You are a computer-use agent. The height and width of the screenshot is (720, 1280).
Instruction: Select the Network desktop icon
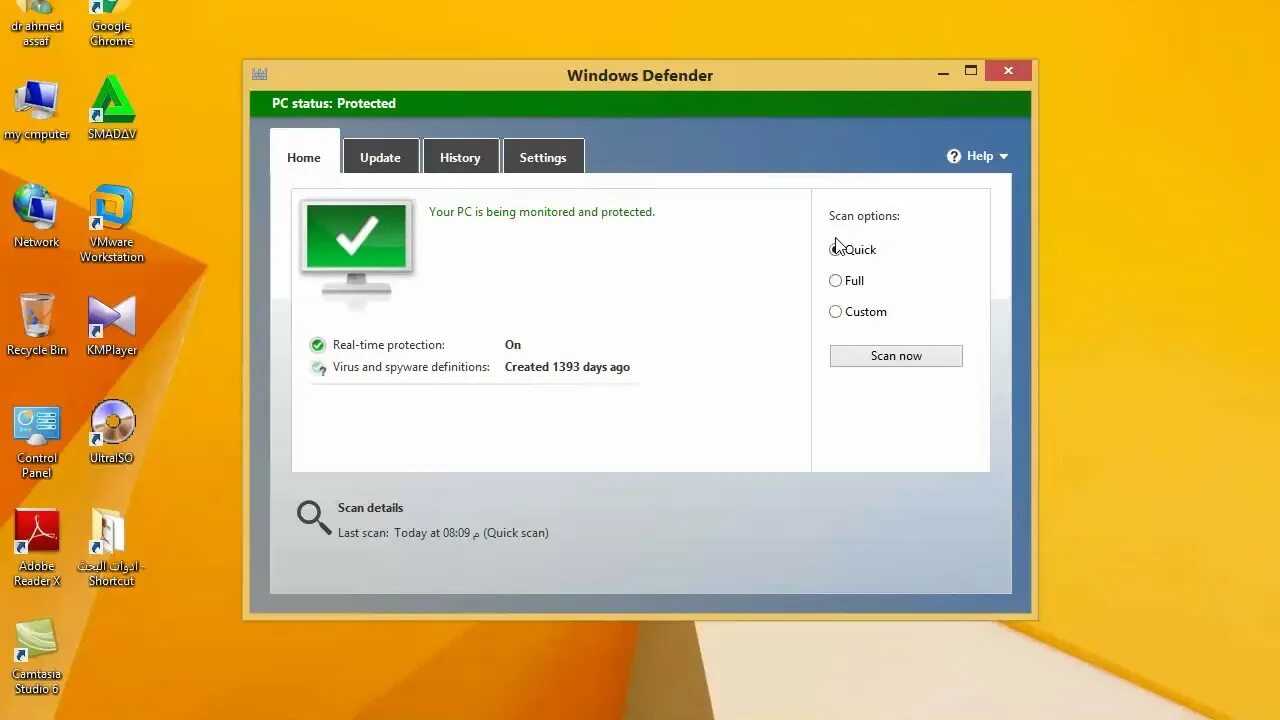click(37, 217)
